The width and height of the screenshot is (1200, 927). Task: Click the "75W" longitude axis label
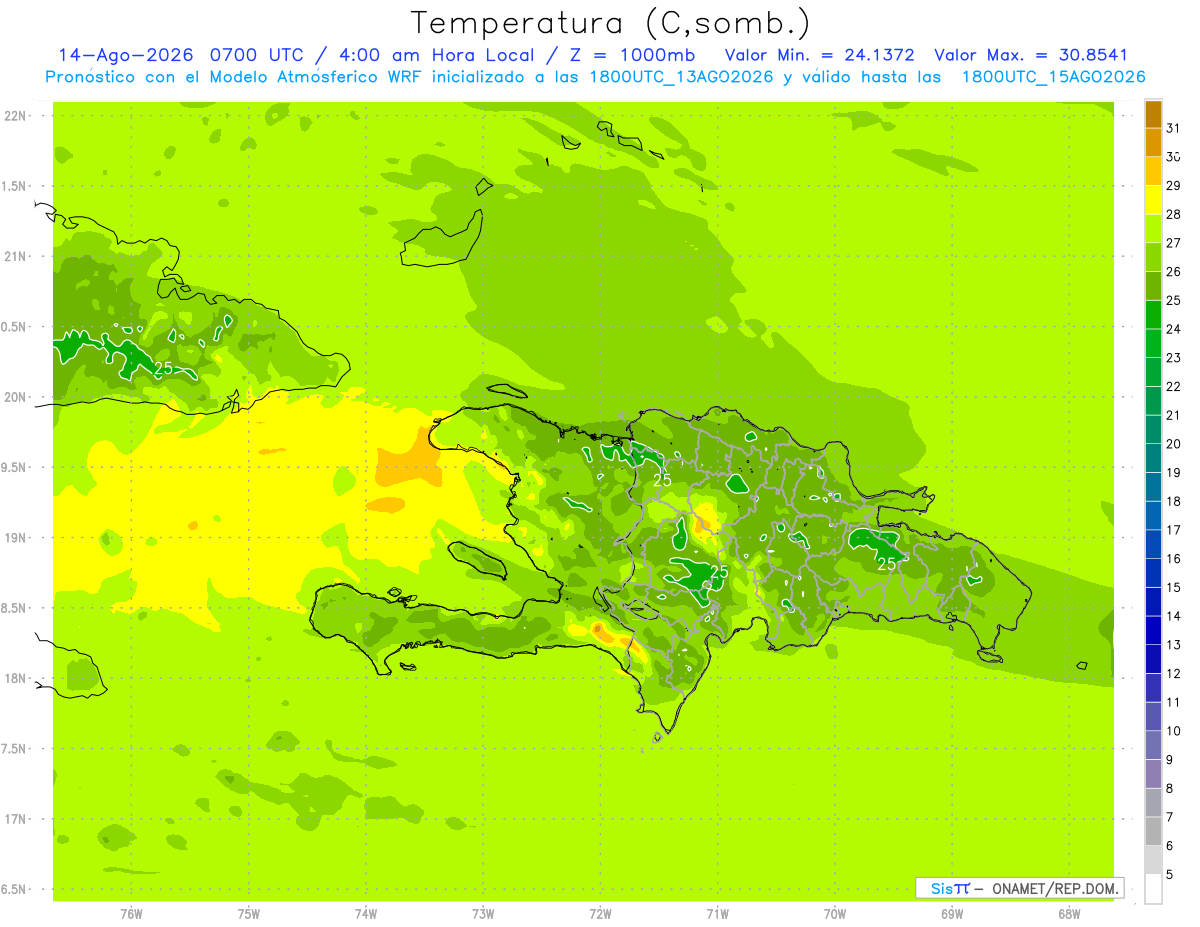[x=248, y=913]
